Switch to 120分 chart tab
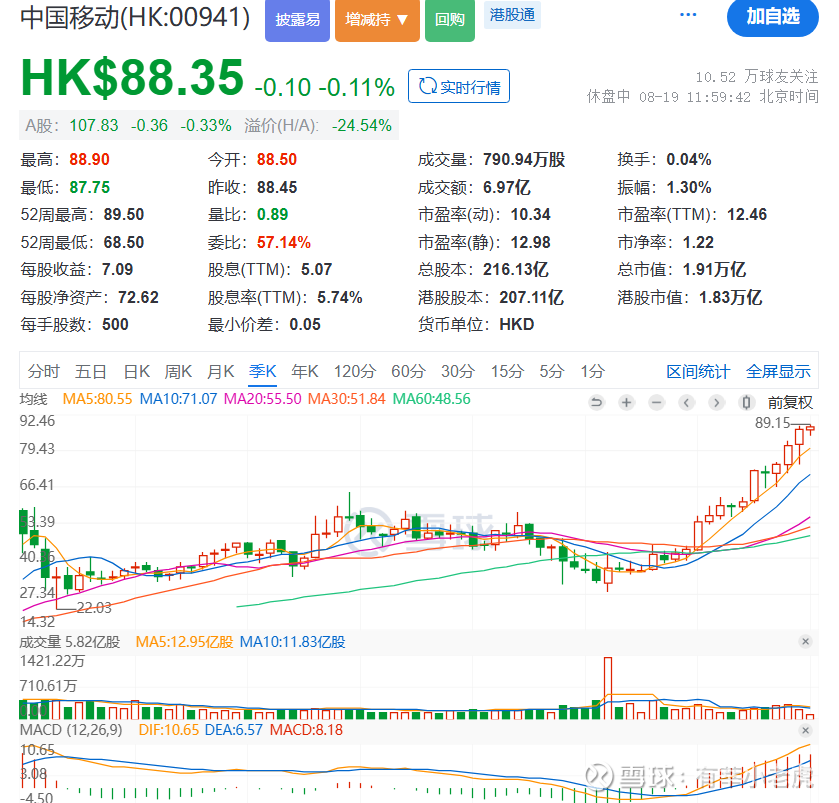 (x=355, y=371)
